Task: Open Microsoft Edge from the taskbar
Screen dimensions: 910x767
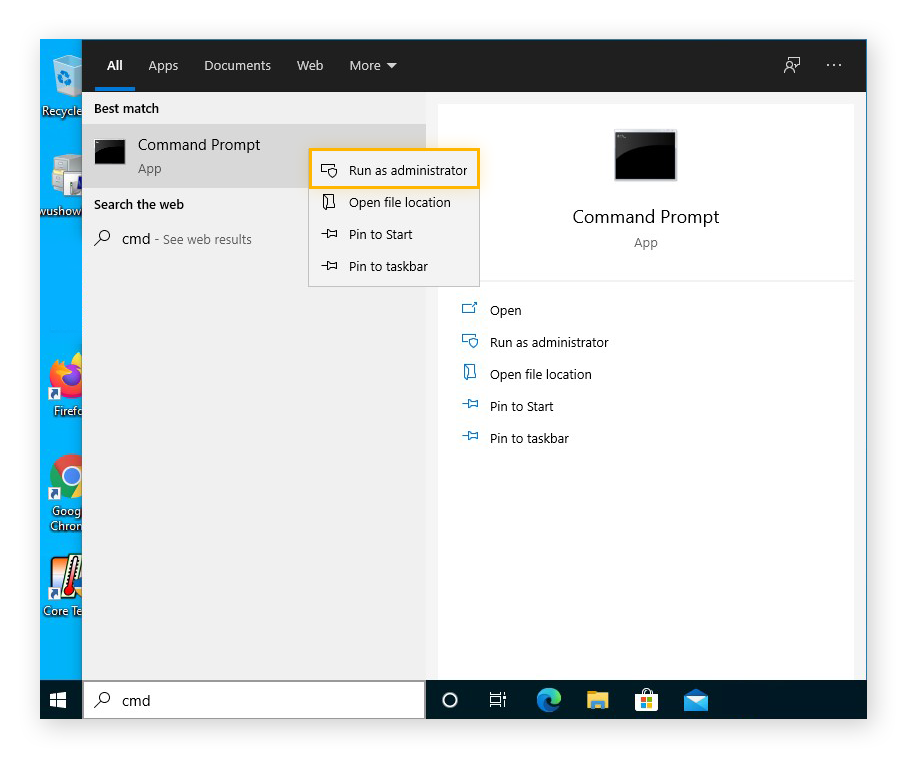Action: (x=548, y=700)
